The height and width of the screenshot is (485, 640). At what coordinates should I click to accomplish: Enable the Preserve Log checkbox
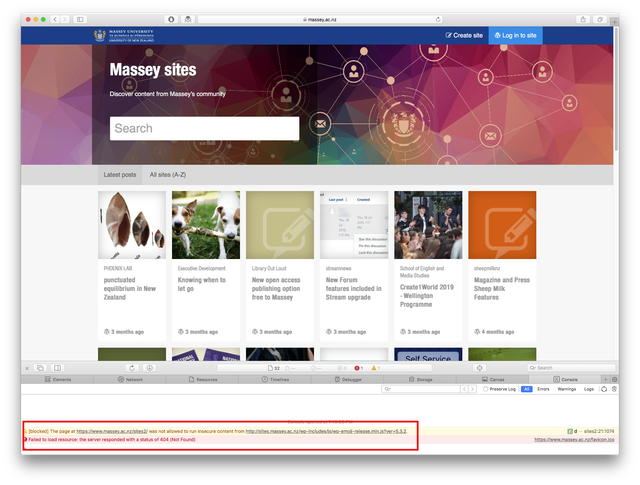[x=485, y=389]
